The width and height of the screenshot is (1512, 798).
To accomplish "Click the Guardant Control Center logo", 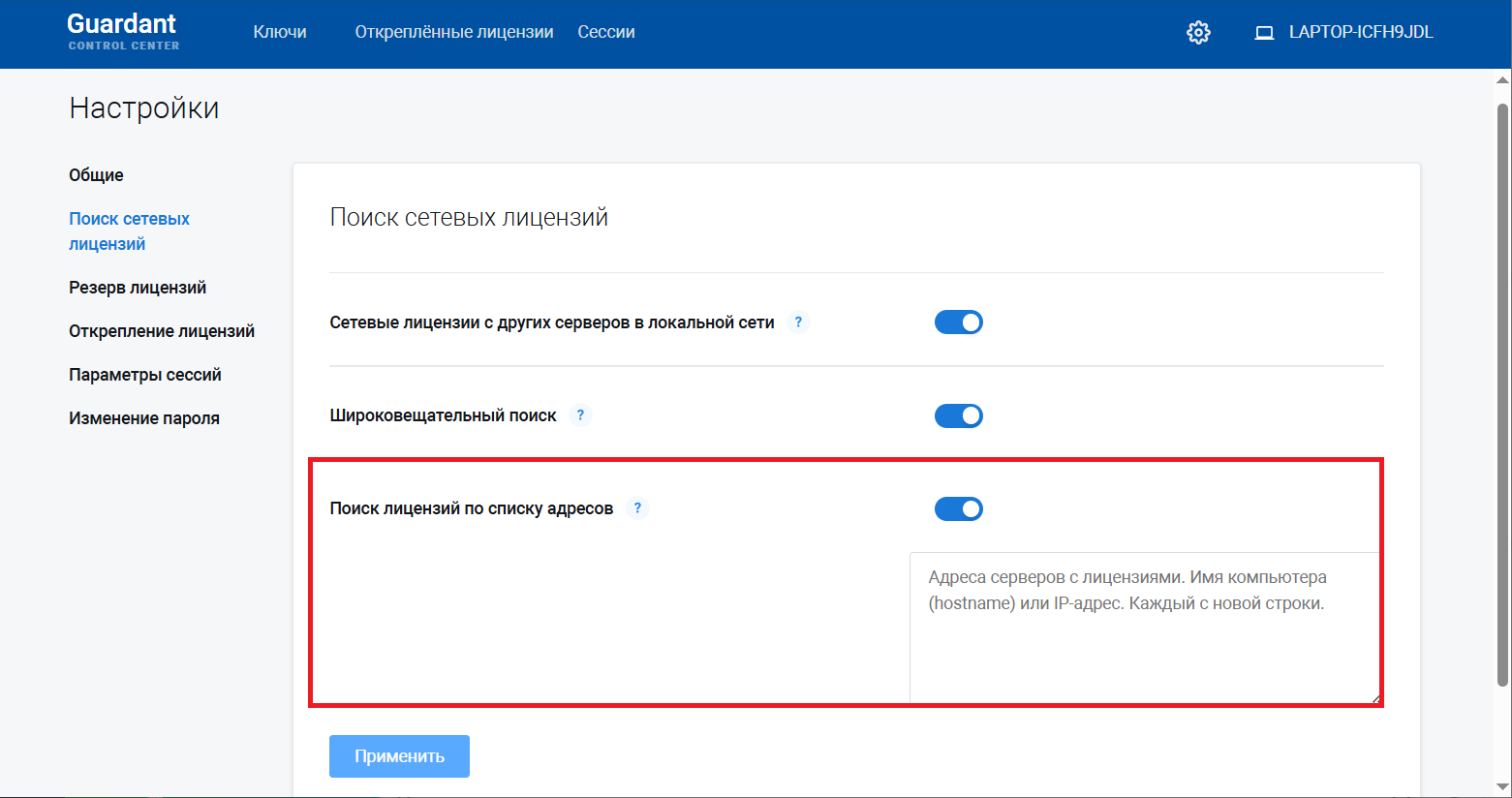I will [x=123, y=32].
